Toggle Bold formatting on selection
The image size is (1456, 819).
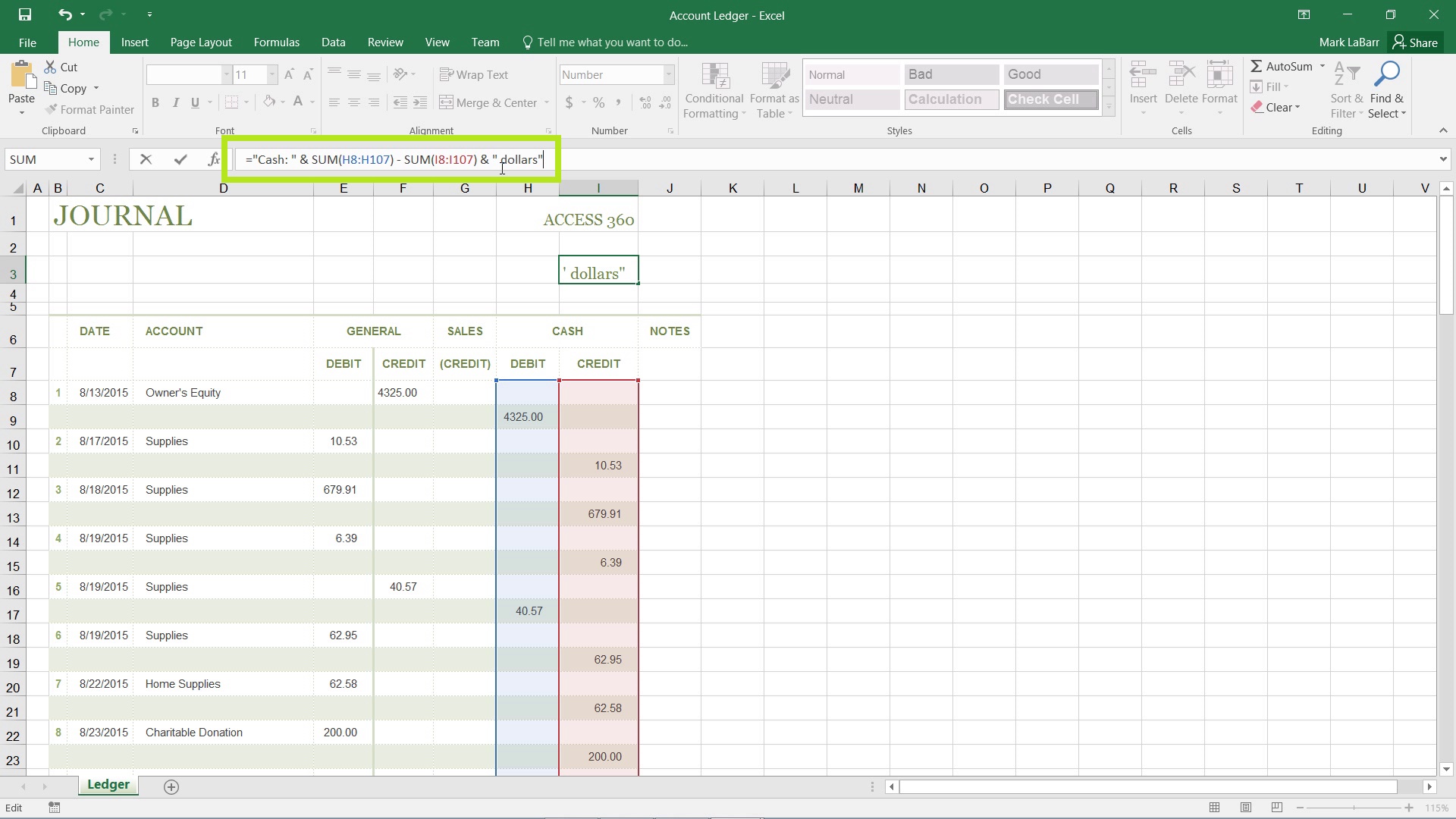click(155, 102)
